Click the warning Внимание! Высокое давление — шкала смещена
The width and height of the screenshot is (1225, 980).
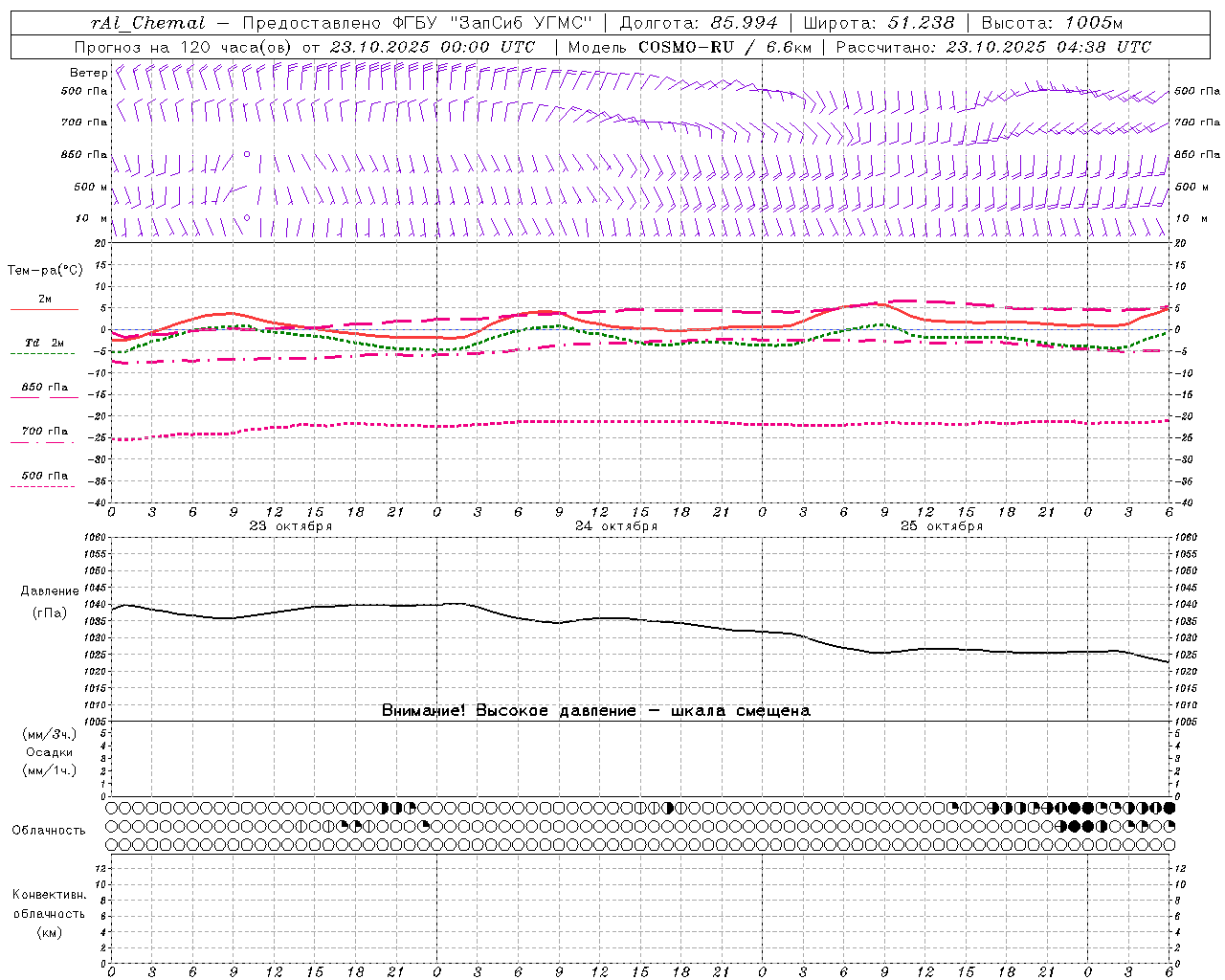pos(596,710)
